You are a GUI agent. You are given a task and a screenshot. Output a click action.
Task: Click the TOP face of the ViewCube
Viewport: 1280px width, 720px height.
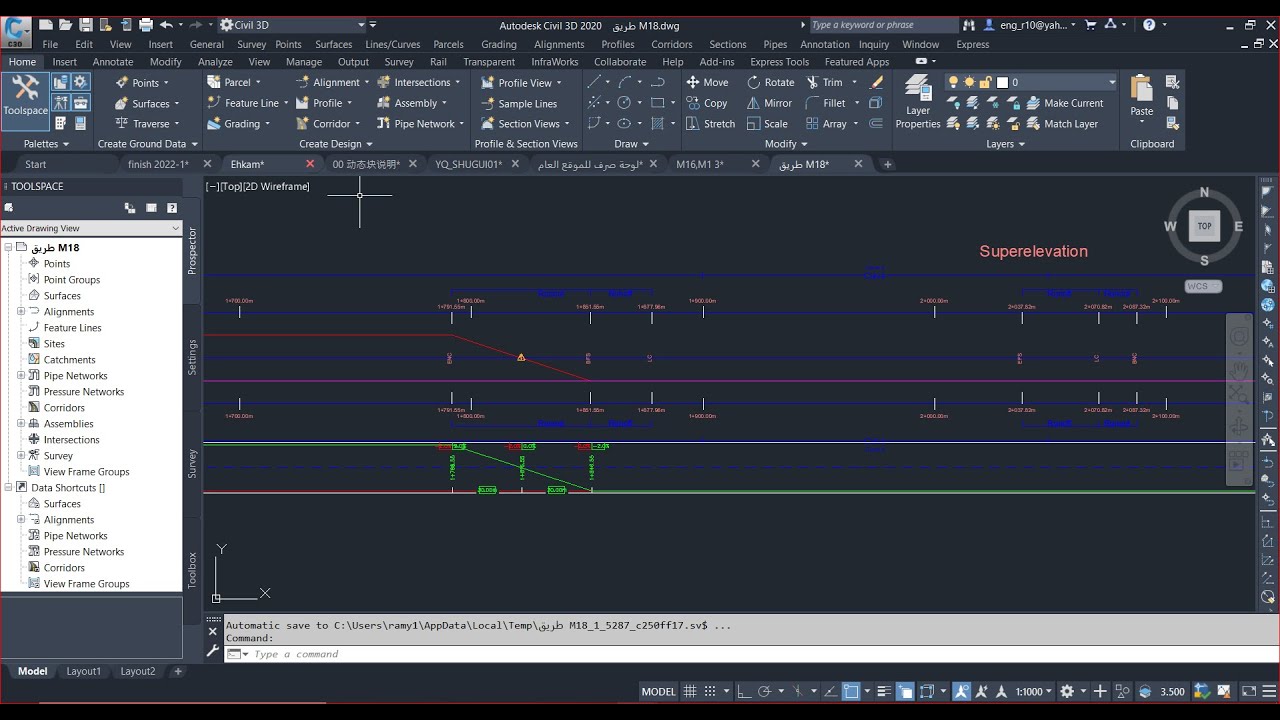click(1204, 226)
